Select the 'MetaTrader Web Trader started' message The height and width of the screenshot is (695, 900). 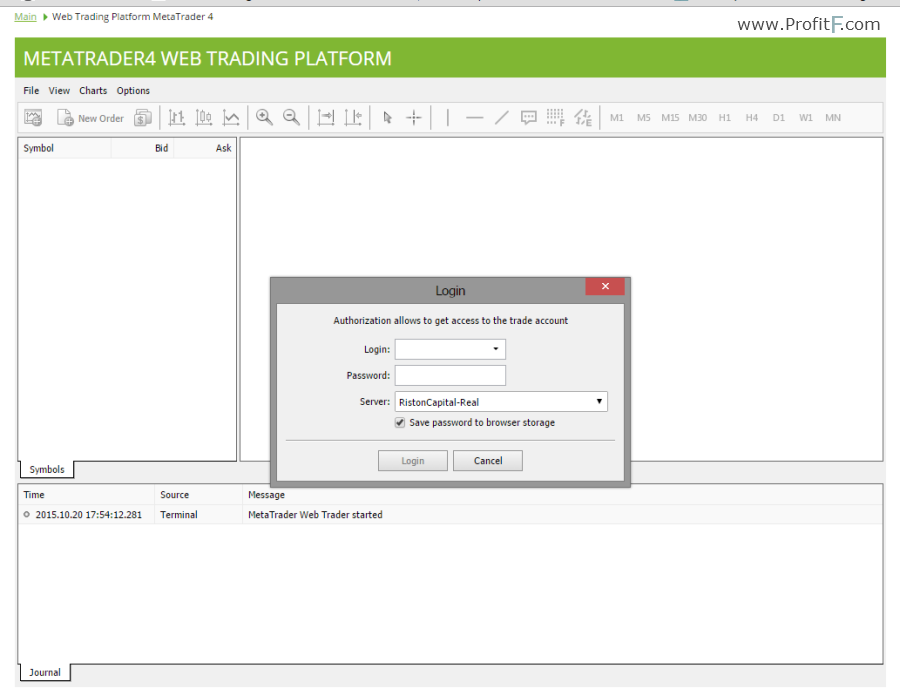pyautogui.click(x=315, y=515)
